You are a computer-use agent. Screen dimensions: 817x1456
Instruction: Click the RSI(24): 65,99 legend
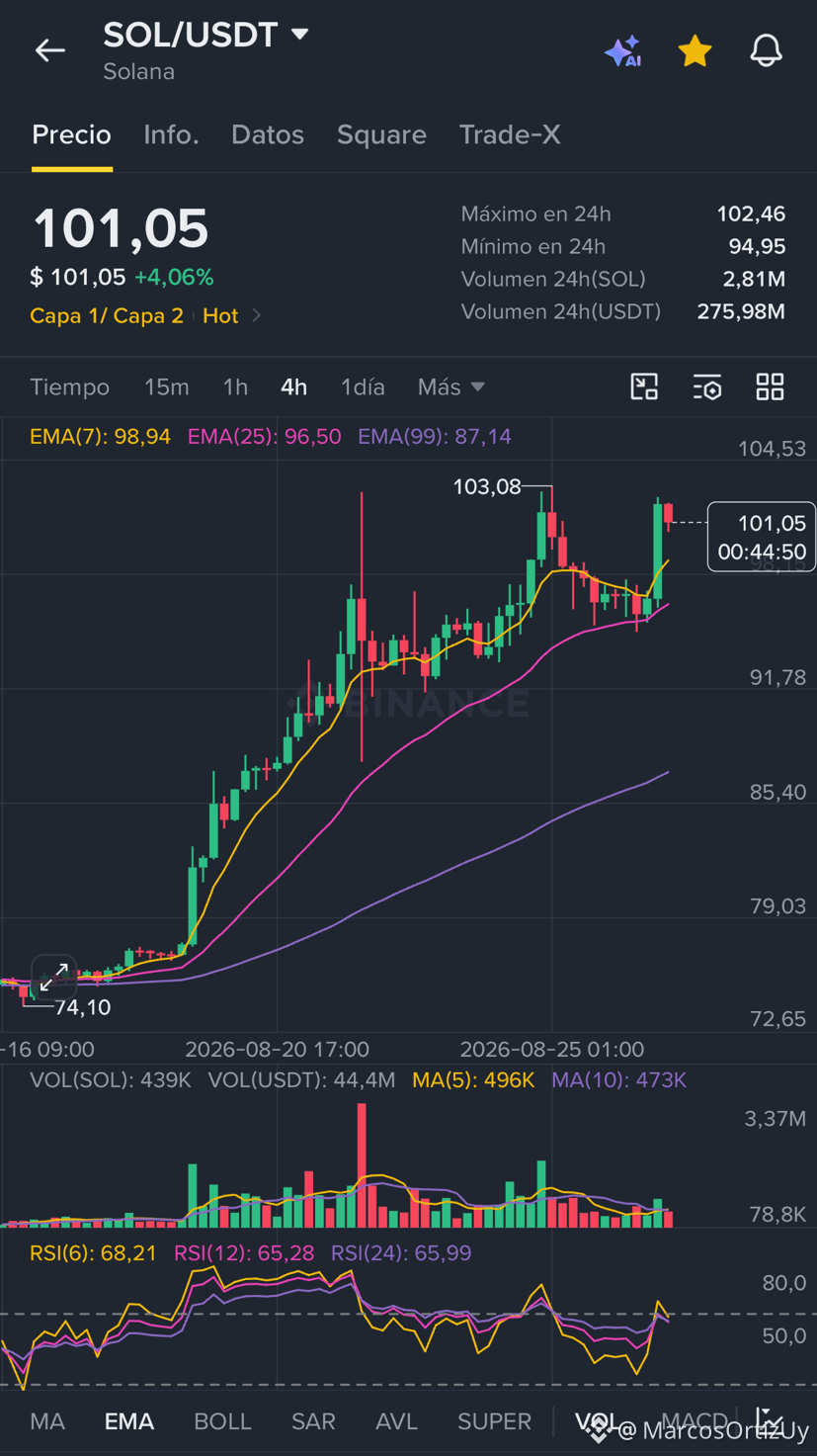click(401, 1253)
